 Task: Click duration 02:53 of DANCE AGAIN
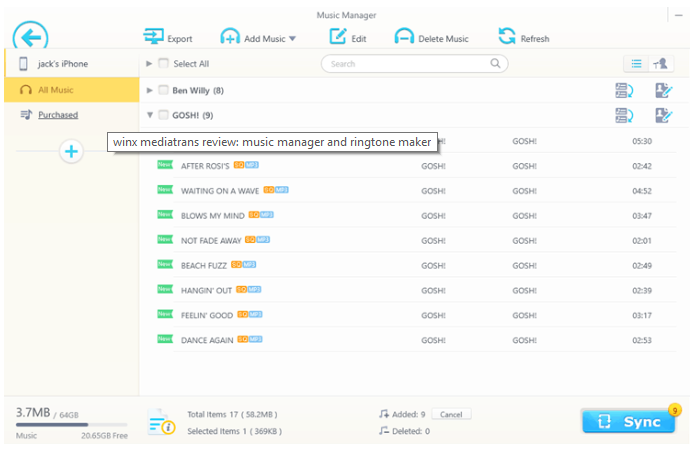(x=642, y=340)
